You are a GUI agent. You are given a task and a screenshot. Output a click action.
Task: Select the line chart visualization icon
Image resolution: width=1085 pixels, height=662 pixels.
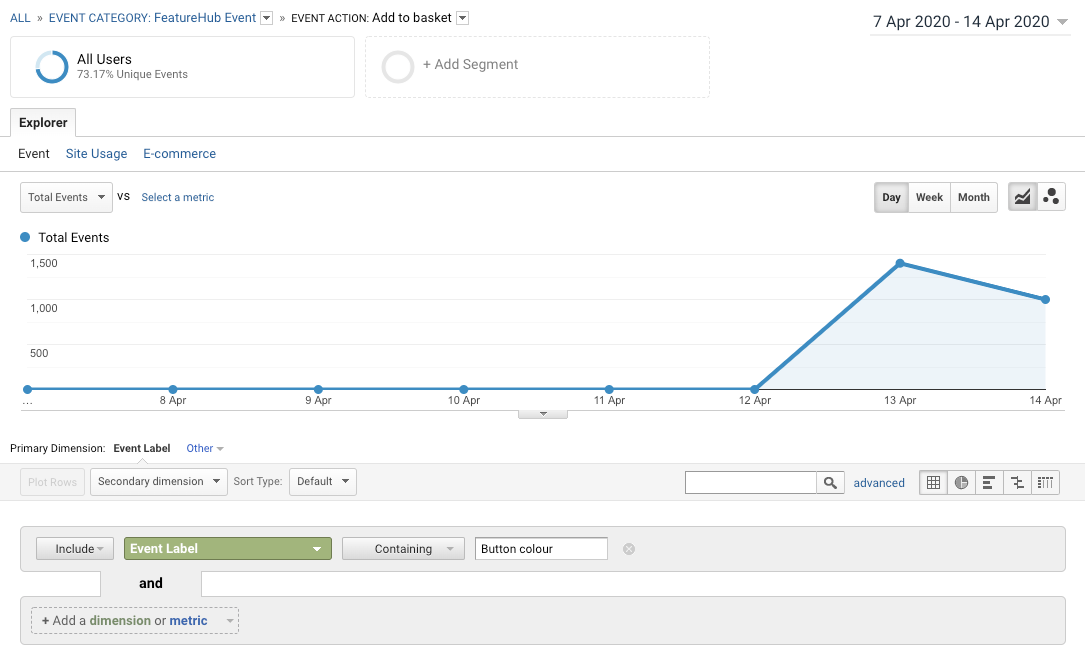tap(1022, 196)
